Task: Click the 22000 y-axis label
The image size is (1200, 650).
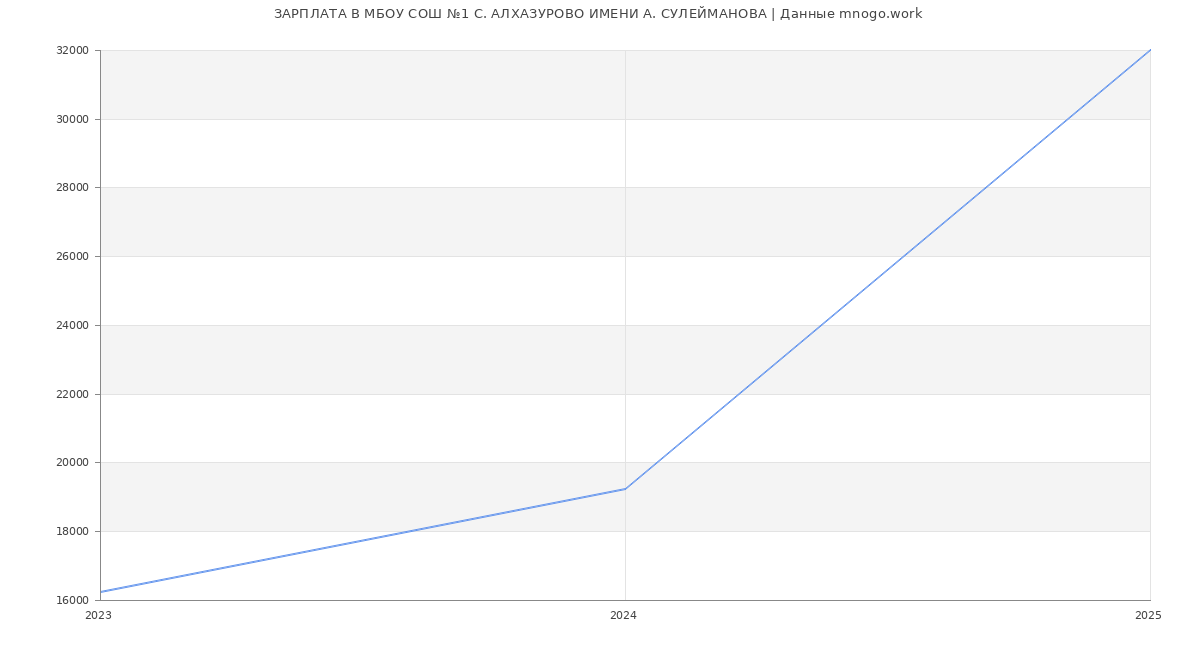Action: pyautogui.click(x=72, y=394)
